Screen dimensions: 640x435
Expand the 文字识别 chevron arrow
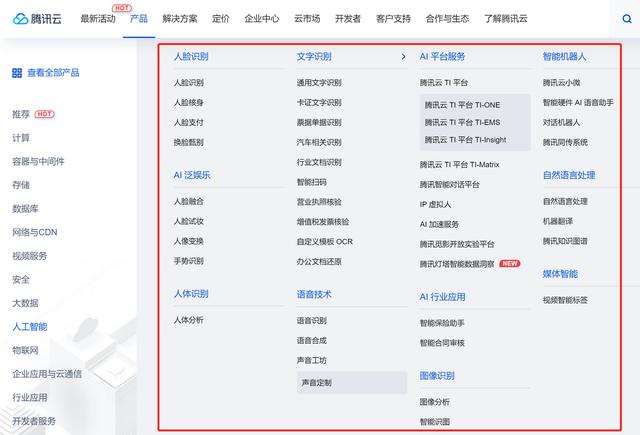pos(403,56)
